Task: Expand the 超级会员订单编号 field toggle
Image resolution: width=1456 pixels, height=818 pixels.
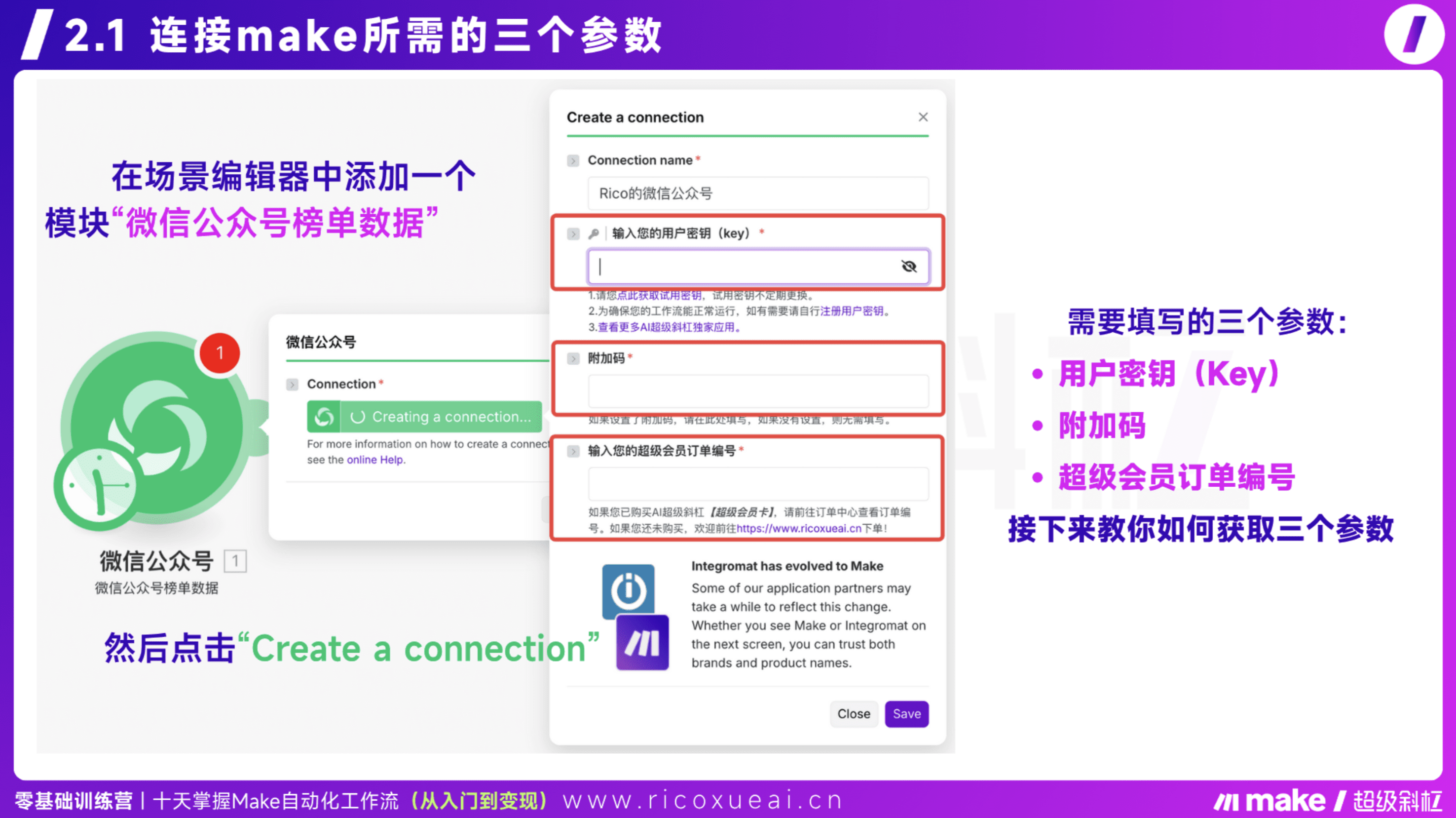Action: (x=573, y=451)
